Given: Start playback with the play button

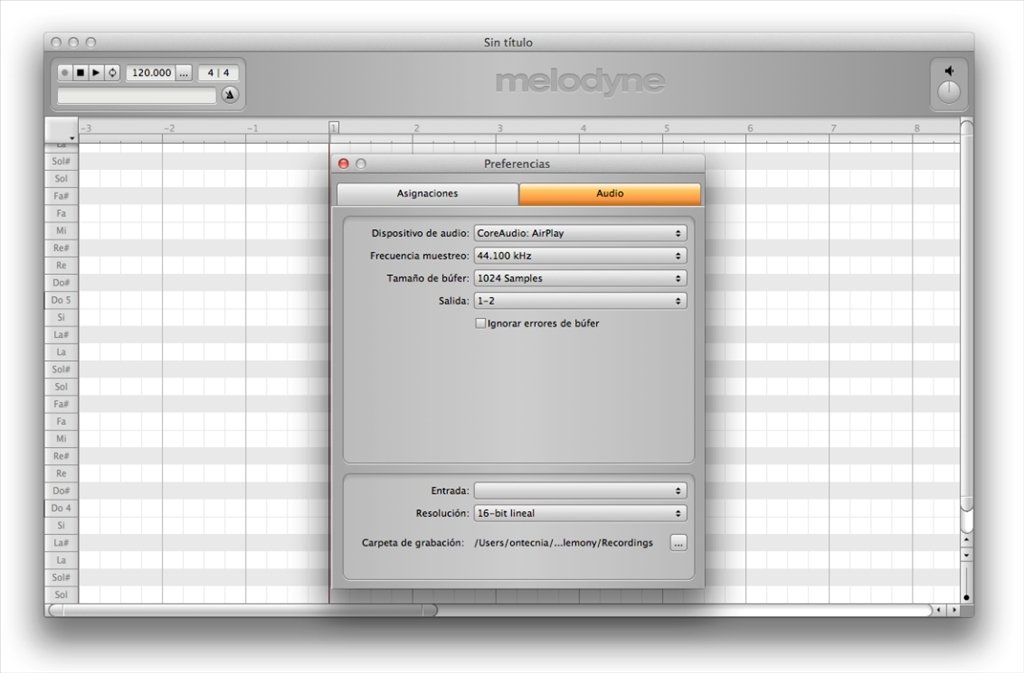Looking at the screenshot, I should coord(96,72).
